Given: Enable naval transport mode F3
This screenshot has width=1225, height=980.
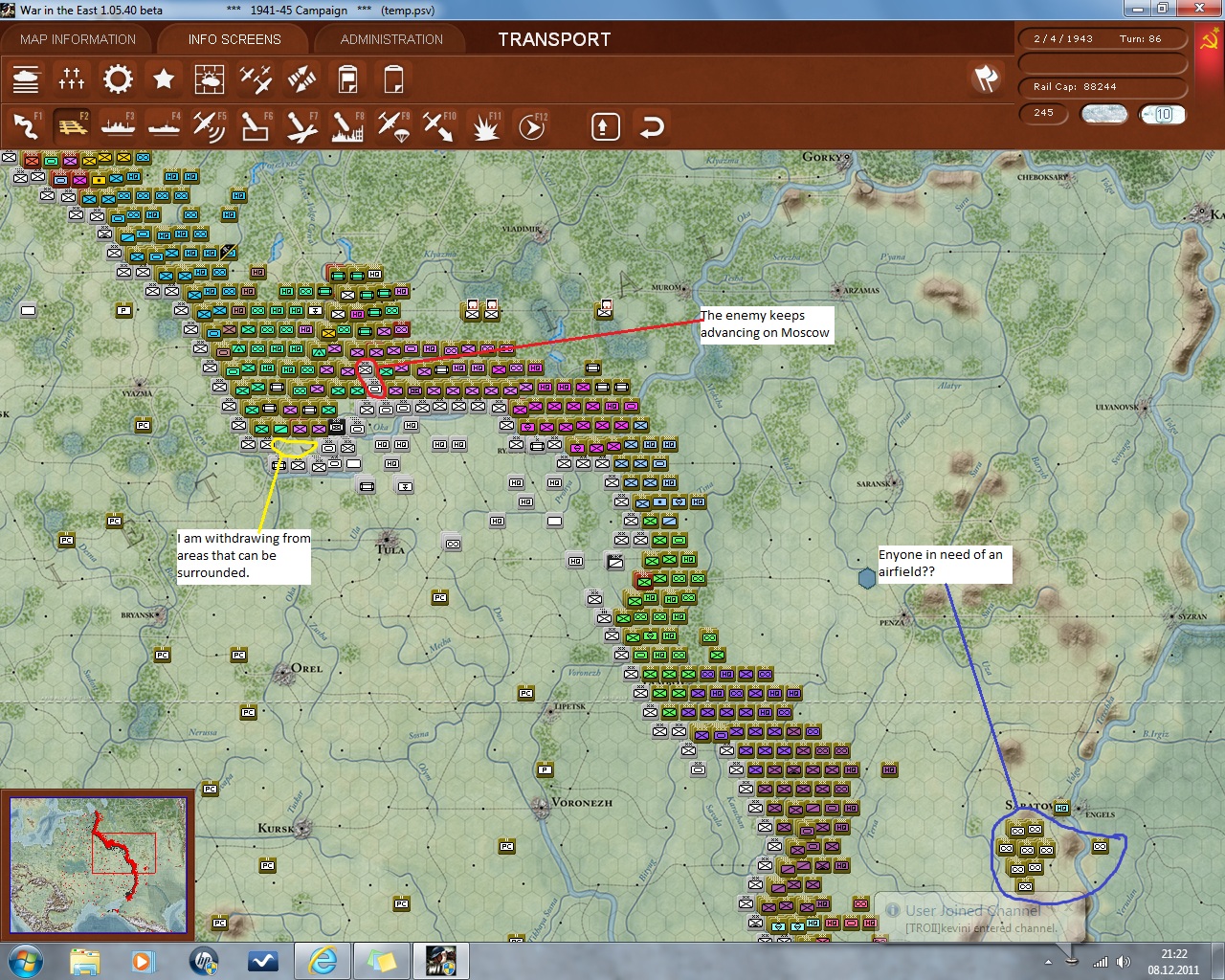Looking at the screenshot, I should point(118,126).
